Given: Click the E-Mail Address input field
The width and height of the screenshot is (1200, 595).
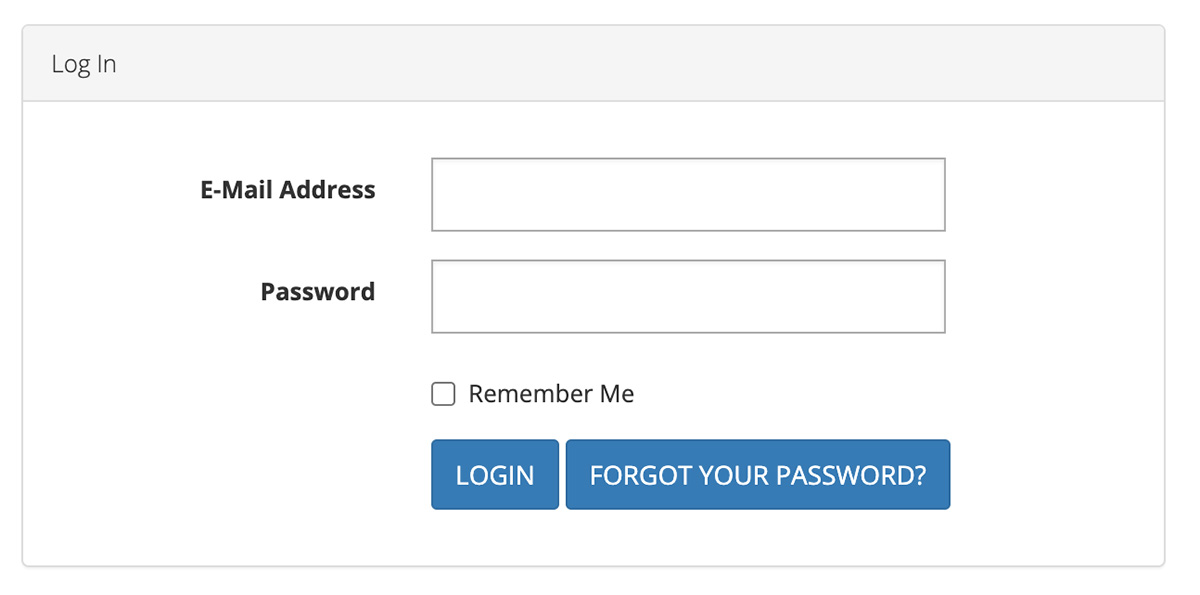Looking at the screenshot, I should tap(688, 194).
